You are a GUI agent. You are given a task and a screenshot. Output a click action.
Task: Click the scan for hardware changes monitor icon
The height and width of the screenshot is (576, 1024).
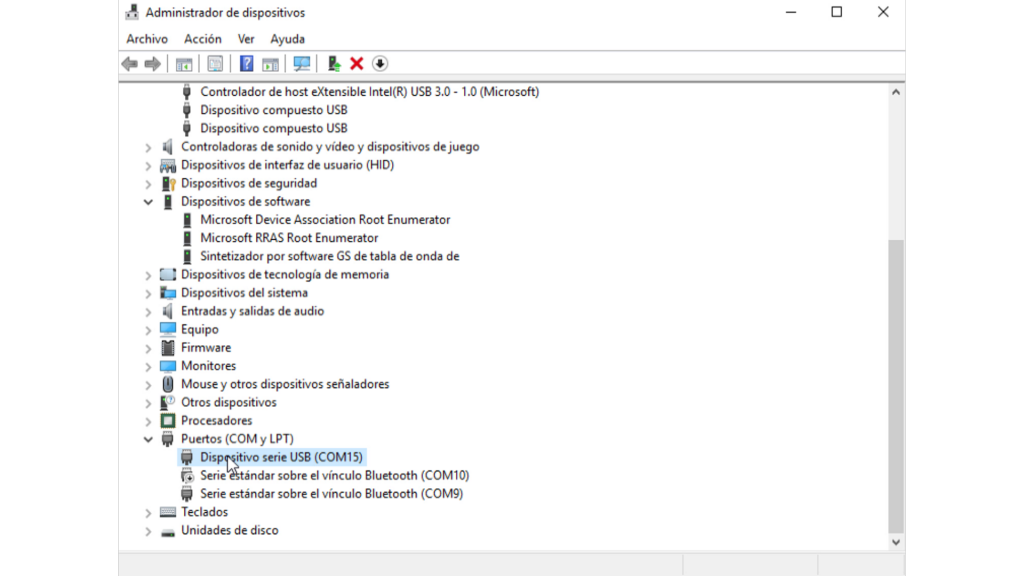coord(302,64)
